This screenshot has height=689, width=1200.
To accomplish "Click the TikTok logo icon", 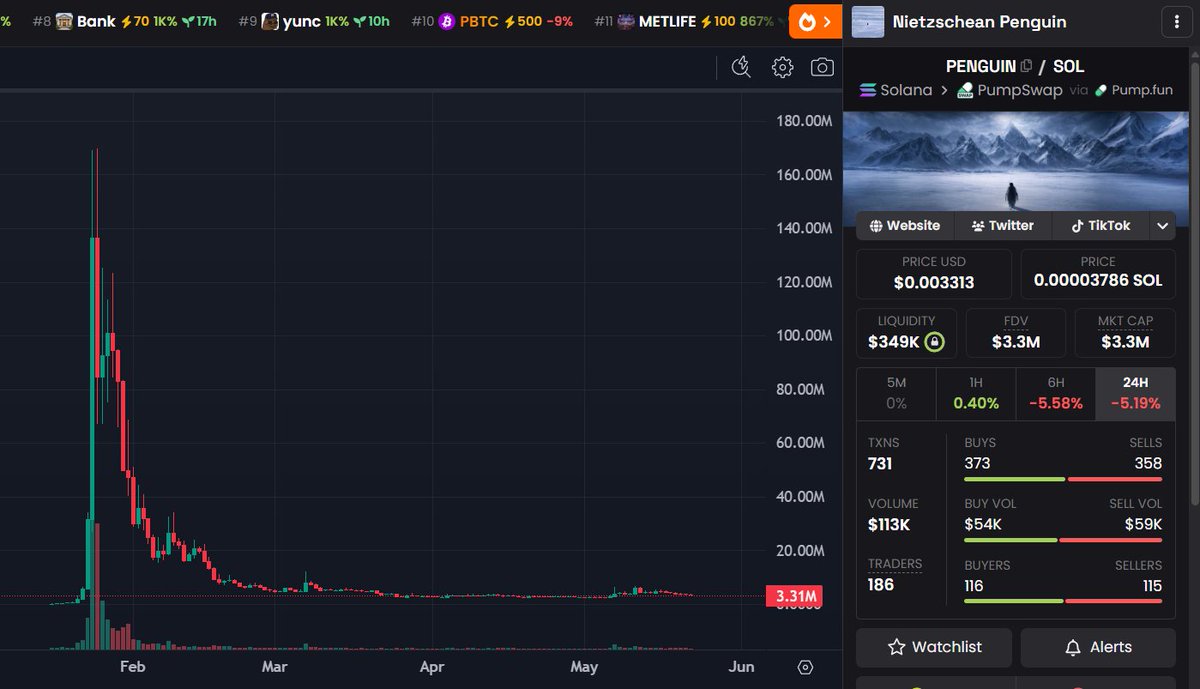I will pyautogui.click(x=1078, y=226).
